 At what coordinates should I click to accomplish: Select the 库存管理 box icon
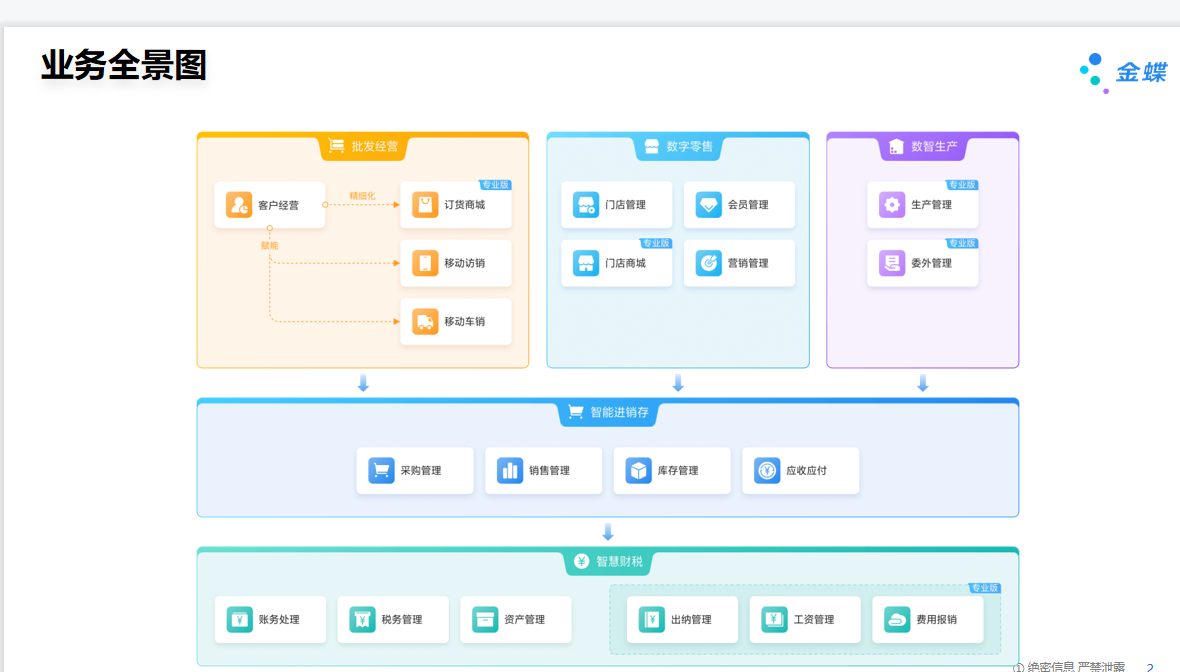point(638,470)
